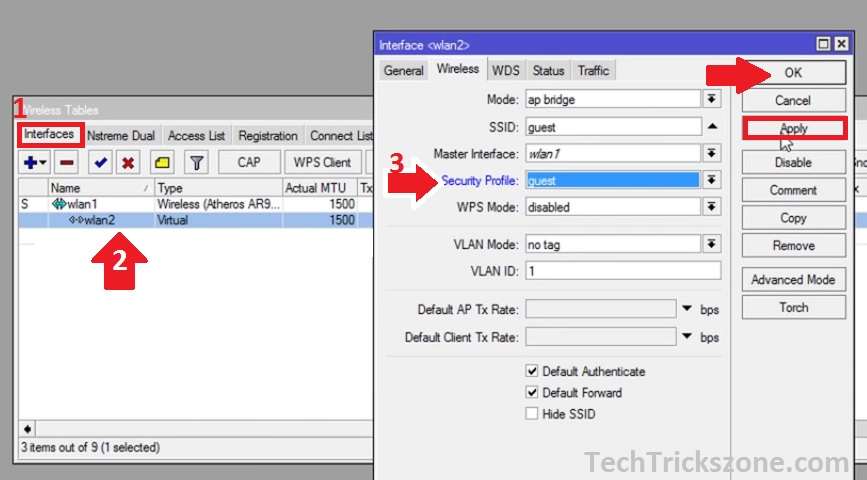The image size is (867, 480).
Task: Click inside the VLAN ID field
Action: click(x=622, y=271)
